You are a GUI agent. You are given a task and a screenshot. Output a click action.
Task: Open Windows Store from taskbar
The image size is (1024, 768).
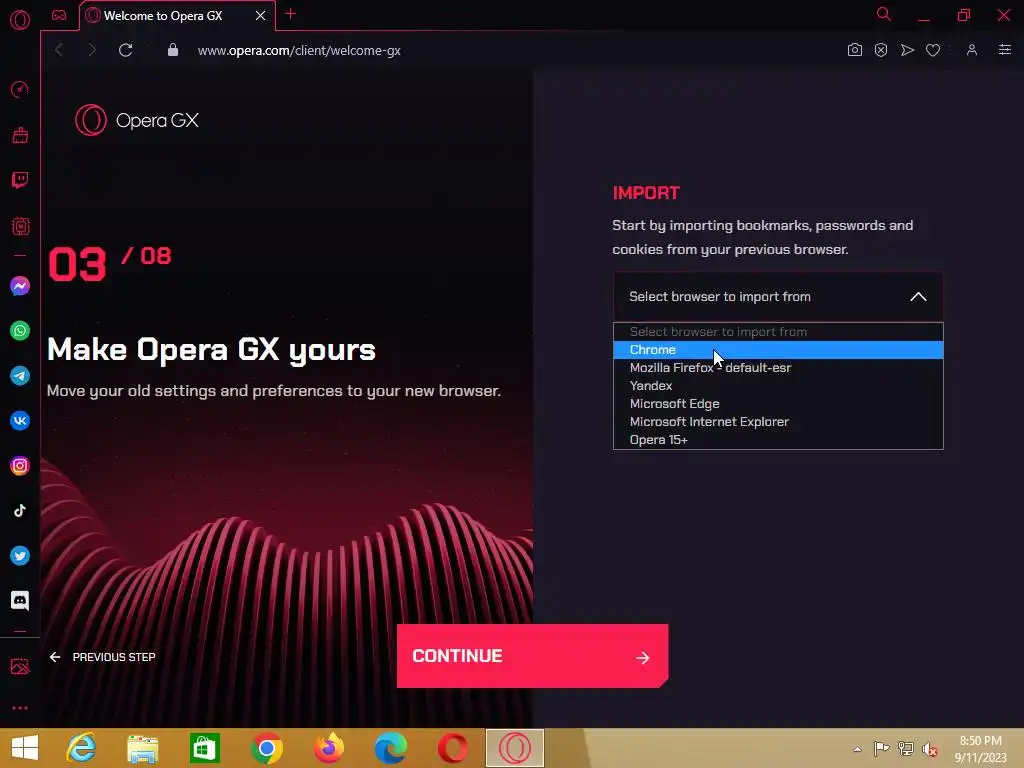click(204, 748)
